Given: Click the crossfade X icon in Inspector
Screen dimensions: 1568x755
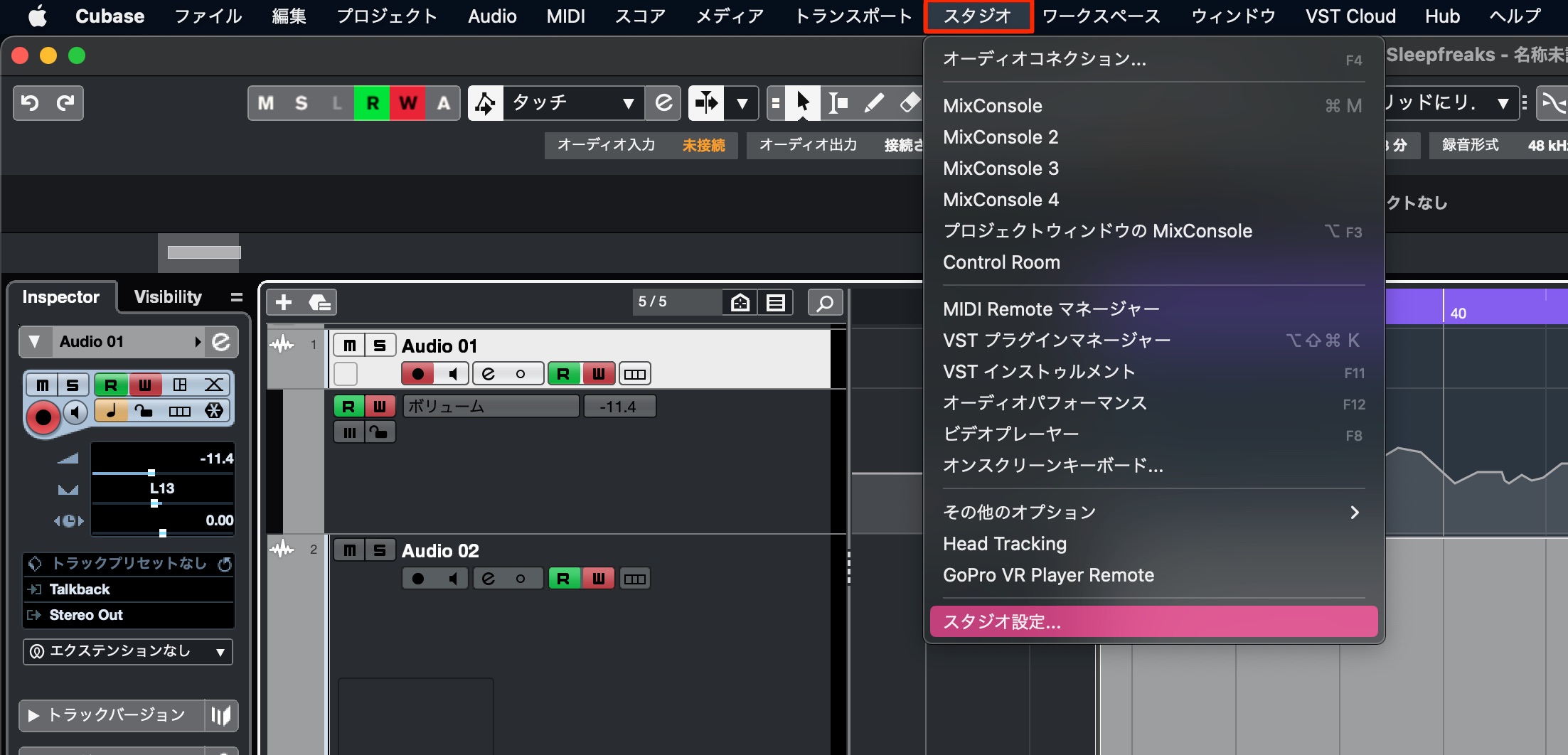Looking at the screenshot, I should (x=214, y=385).
